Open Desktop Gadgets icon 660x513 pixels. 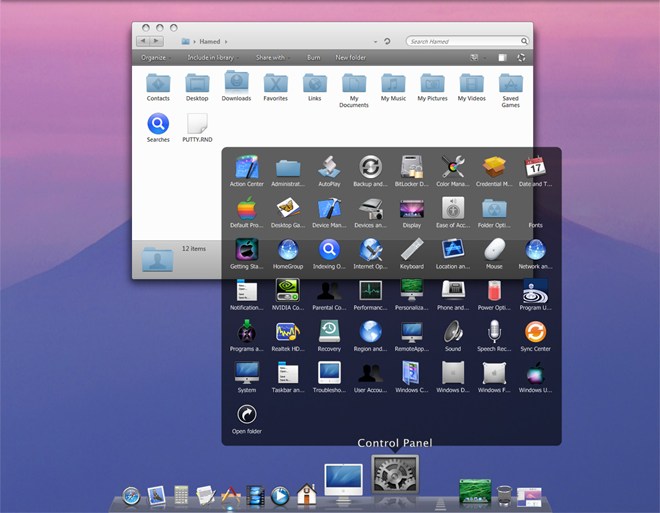pyautogui.click(x=288, y=208)
